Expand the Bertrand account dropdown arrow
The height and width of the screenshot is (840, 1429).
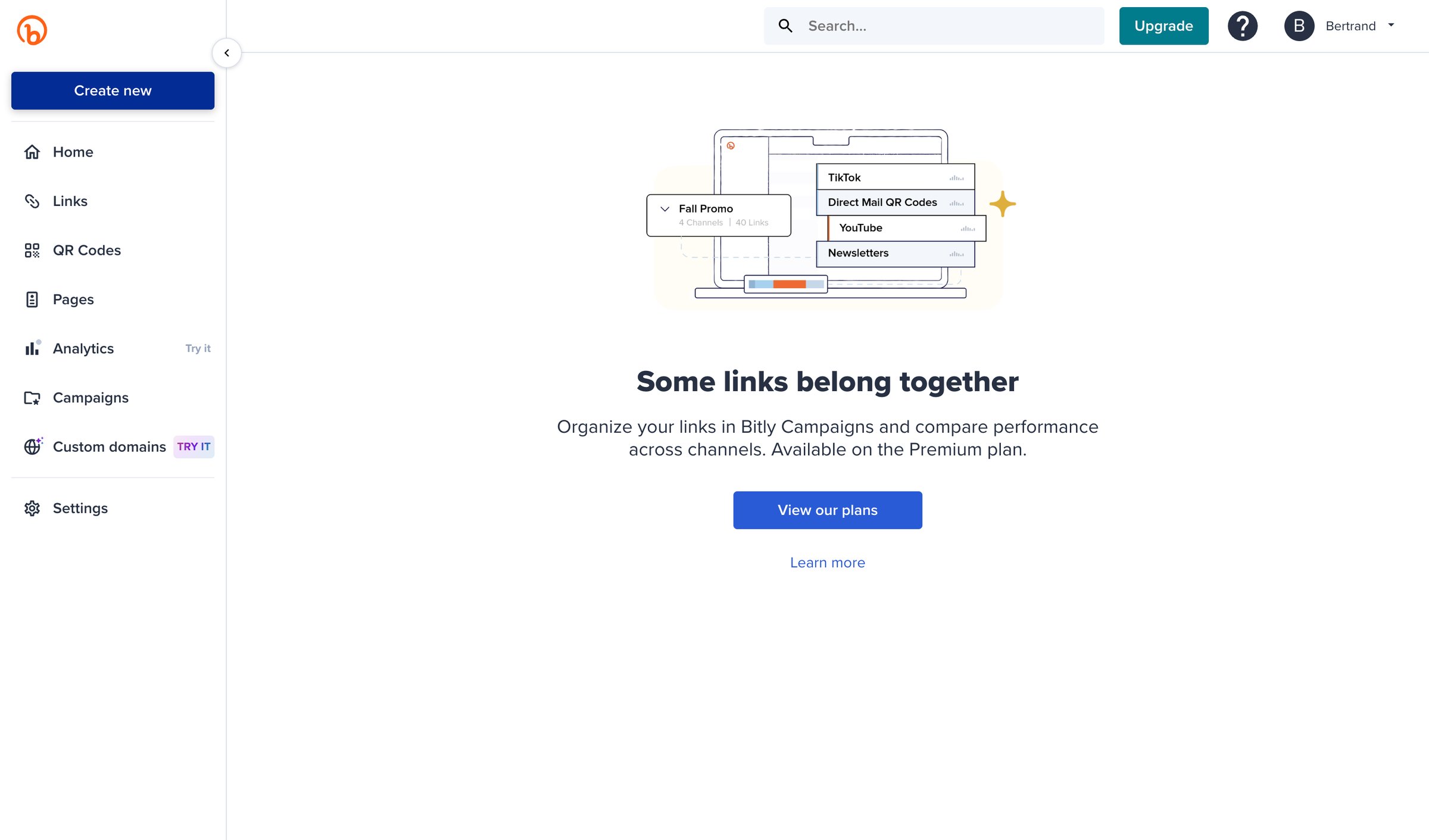point(1391,26)
